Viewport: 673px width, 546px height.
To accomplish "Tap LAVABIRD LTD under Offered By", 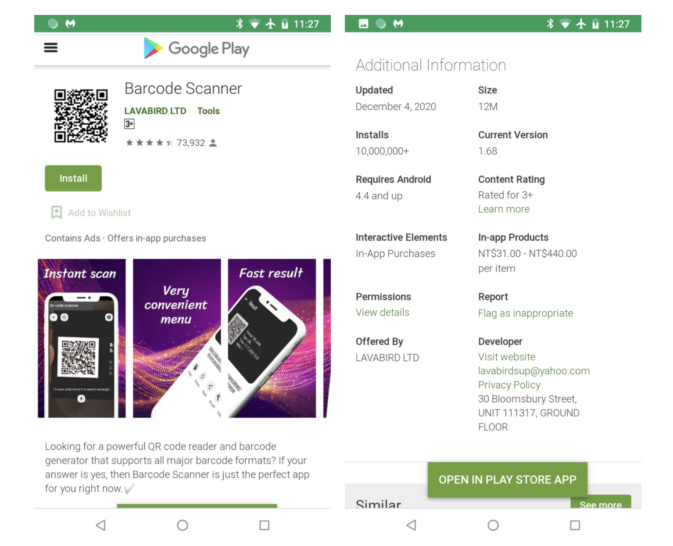I will pos(387,358).
